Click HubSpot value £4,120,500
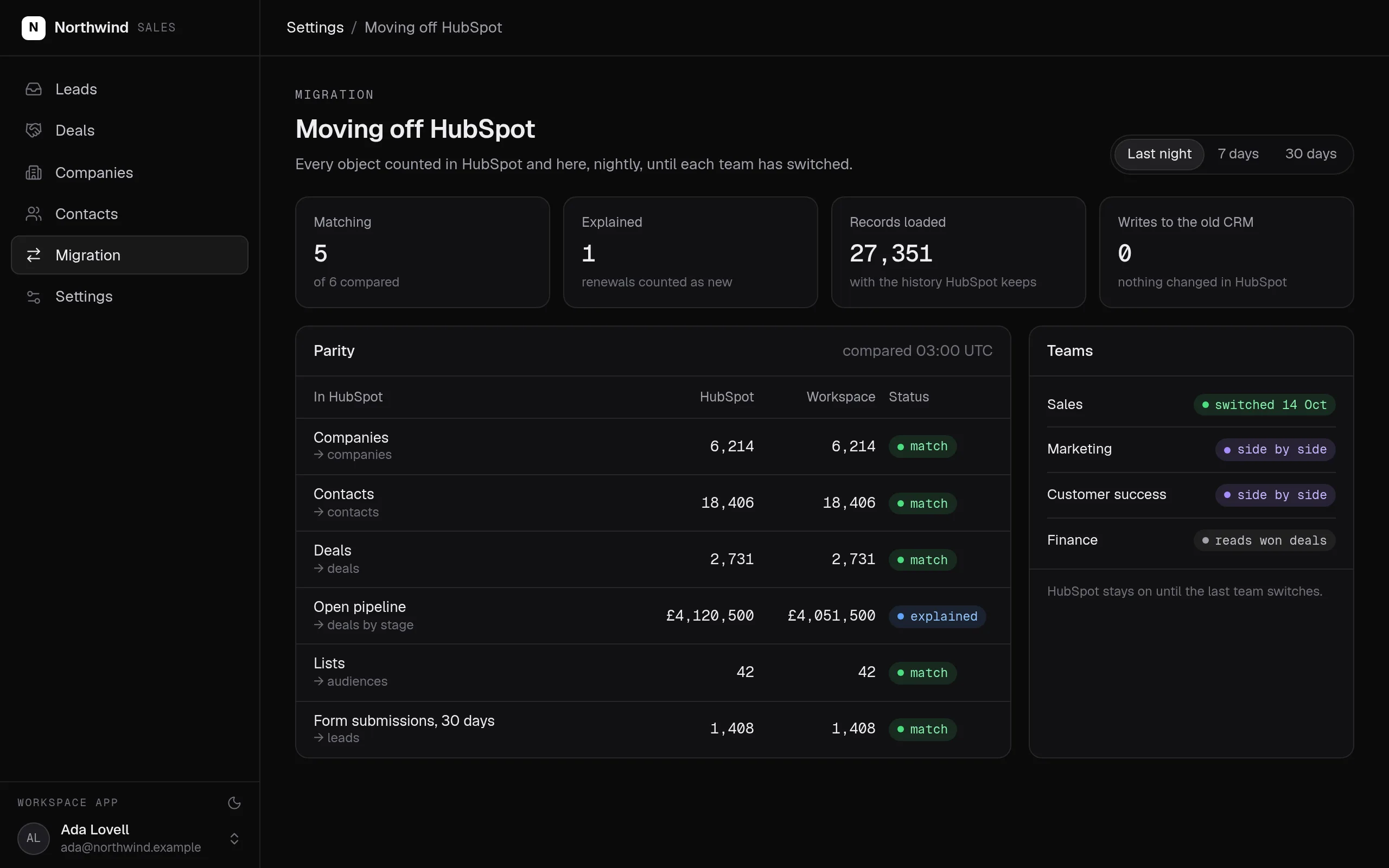Screen dimensions: 1389x868 click(x=710, y=615)
